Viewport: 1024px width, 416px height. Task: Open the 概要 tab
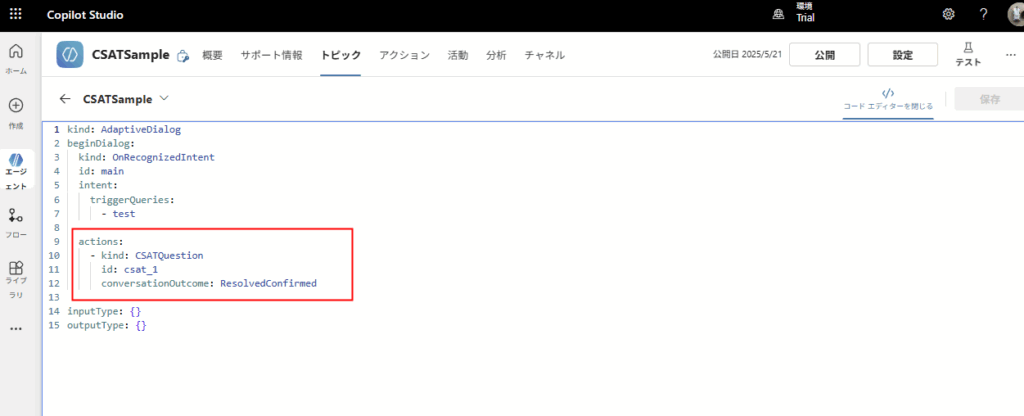pos(212,56)
